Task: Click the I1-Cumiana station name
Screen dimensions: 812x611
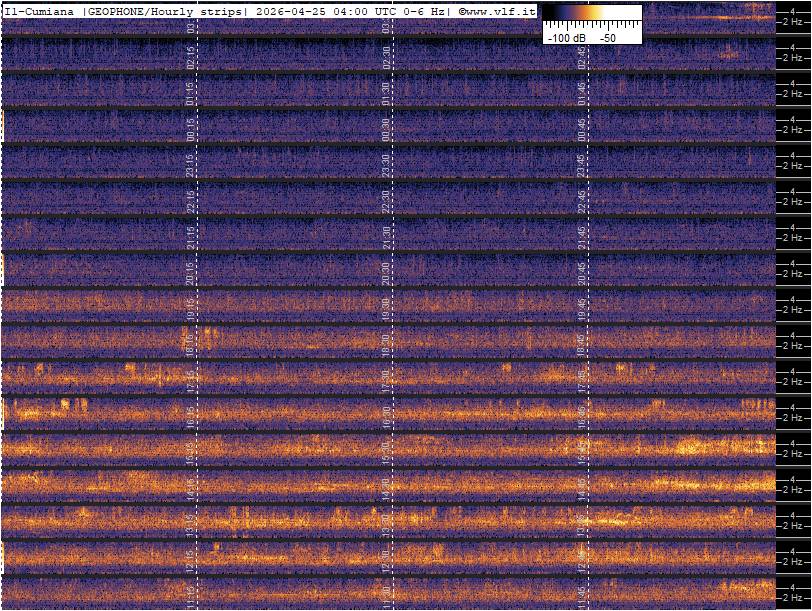Action: click(x=41, y=10)
